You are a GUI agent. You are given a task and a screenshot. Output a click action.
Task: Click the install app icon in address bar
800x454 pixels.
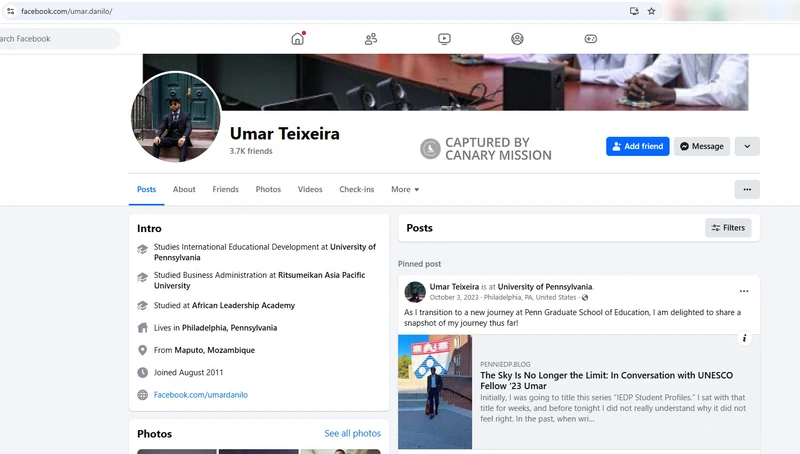pyautogui.click(x=634, y=11)
